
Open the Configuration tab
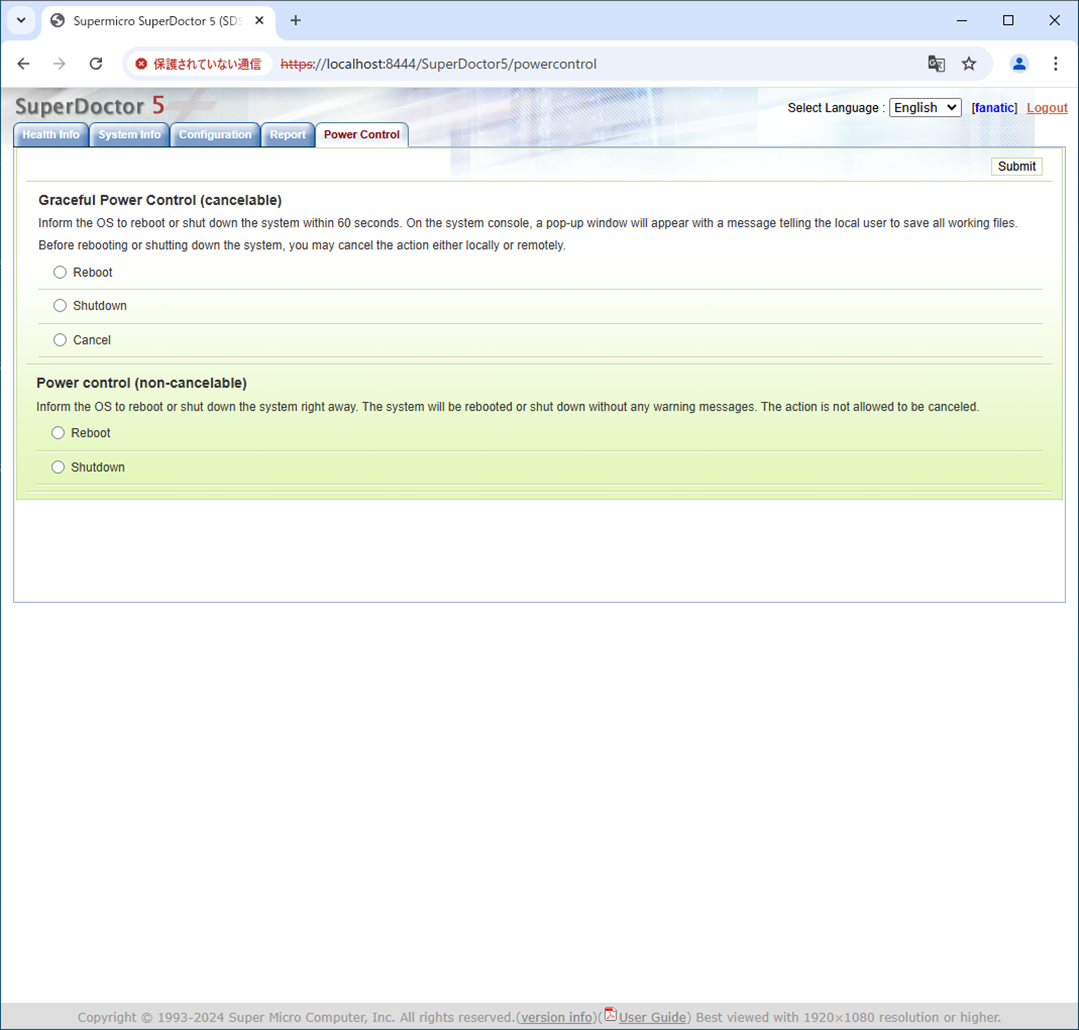pos(215,135)
